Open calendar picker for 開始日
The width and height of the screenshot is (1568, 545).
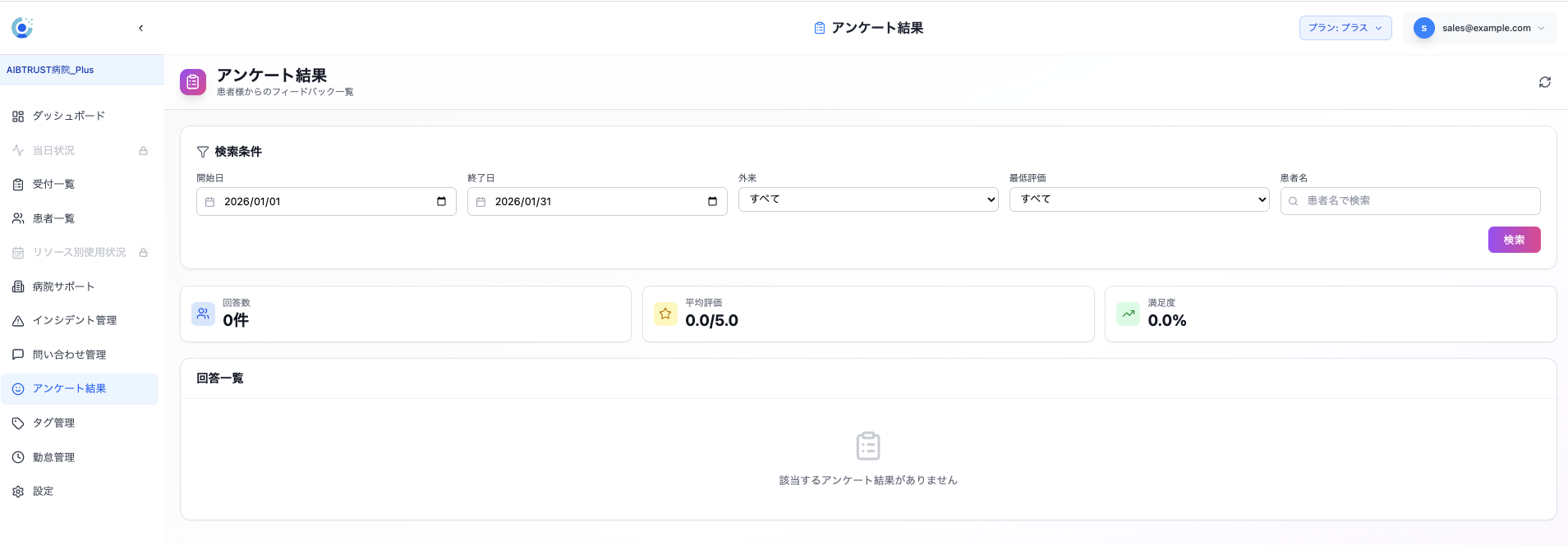[442, 201]
